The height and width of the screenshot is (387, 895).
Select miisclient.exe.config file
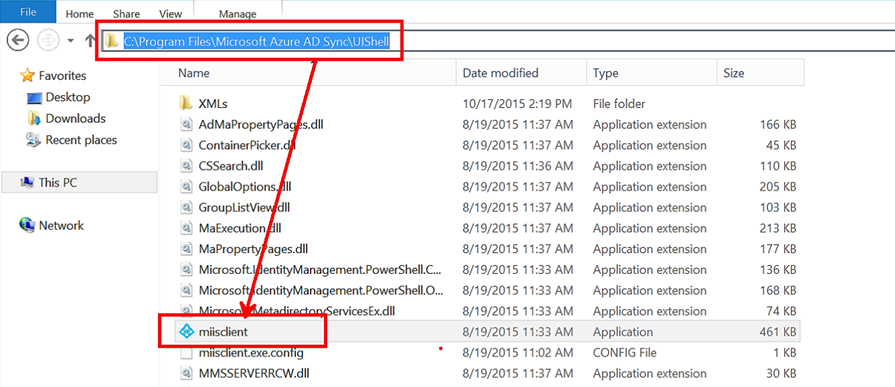click(251, 353)
